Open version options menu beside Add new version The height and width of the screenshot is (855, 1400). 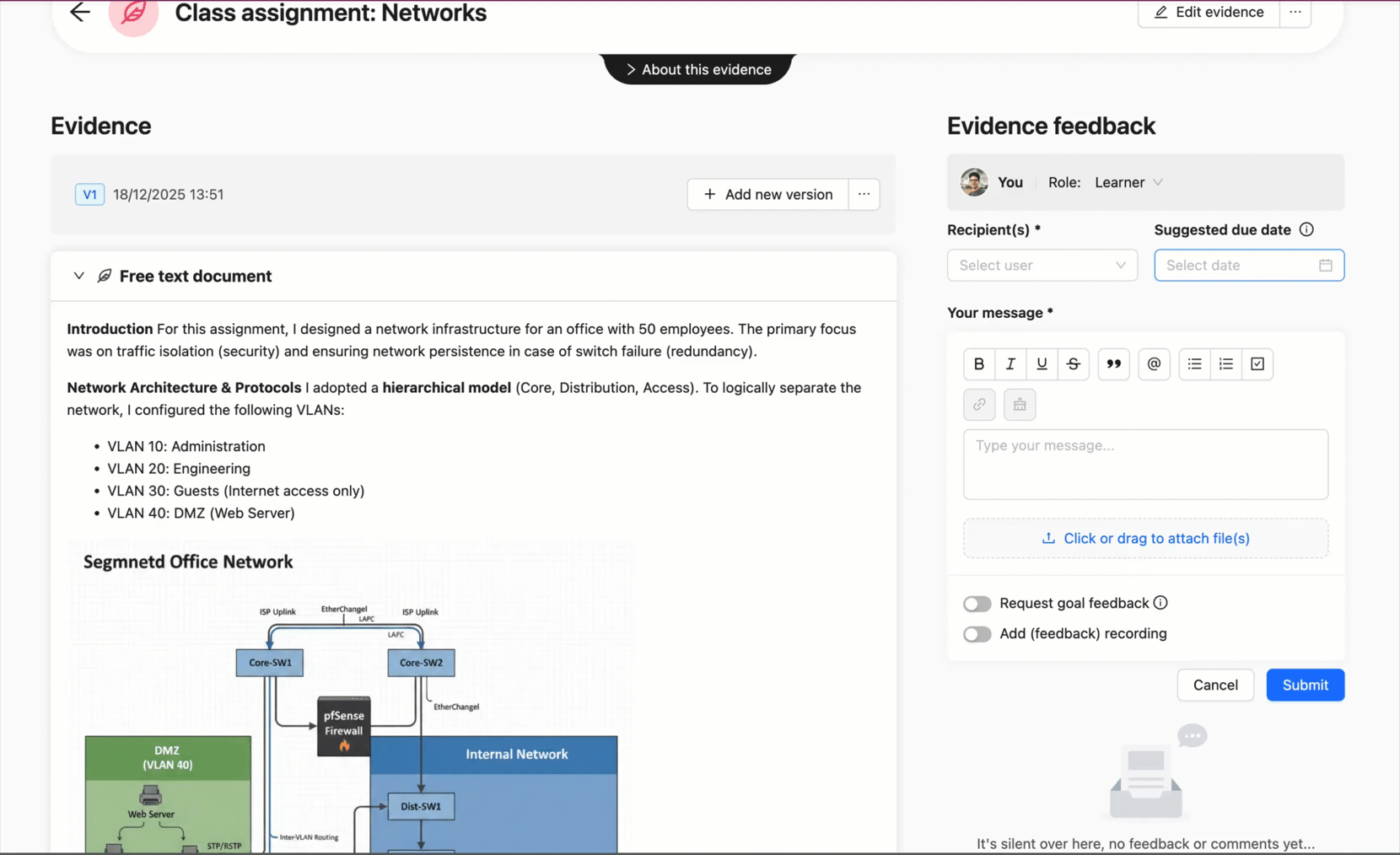click(864, 195)
